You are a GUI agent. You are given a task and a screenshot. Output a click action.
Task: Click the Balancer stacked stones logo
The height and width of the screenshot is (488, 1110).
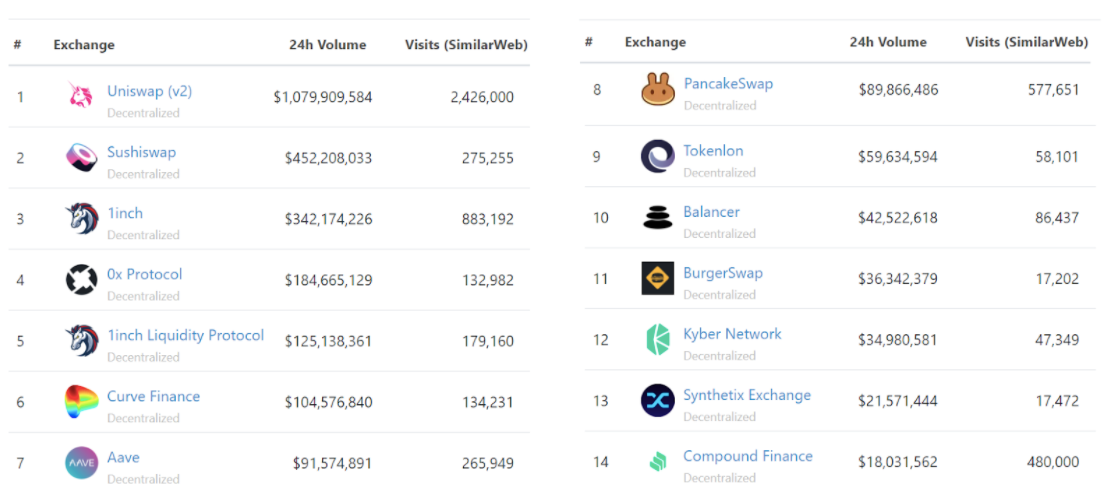[x=657, y=218]
